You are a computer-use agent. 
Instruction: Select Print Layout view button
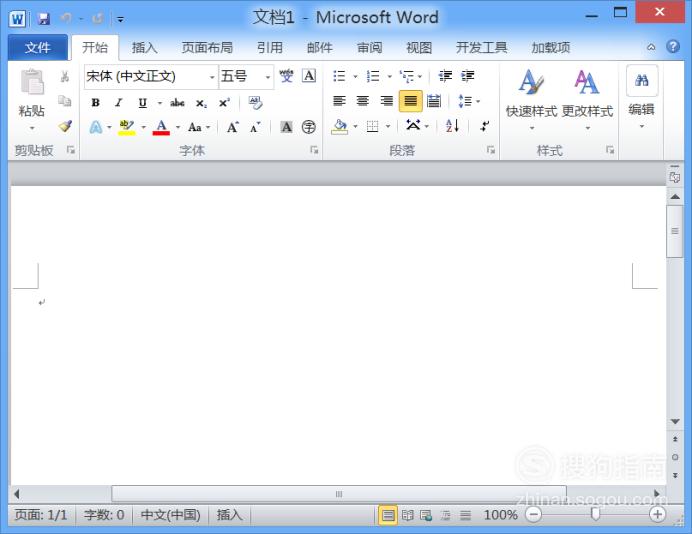click(x=388, y=515)
